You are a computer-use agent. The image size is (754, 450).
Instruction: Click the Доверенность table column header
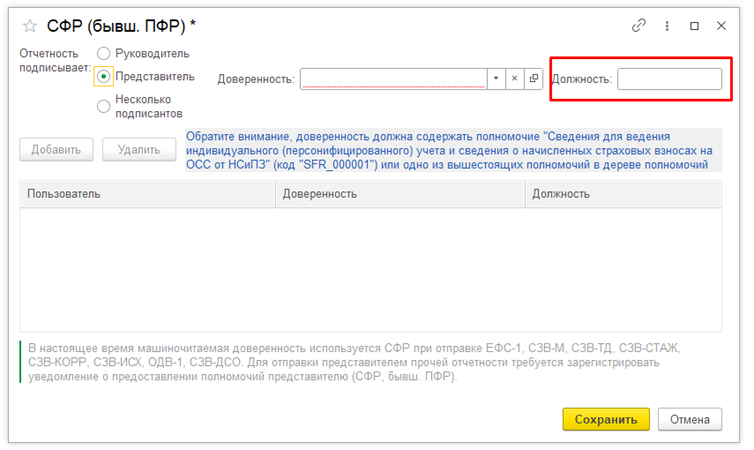point(399,194)
